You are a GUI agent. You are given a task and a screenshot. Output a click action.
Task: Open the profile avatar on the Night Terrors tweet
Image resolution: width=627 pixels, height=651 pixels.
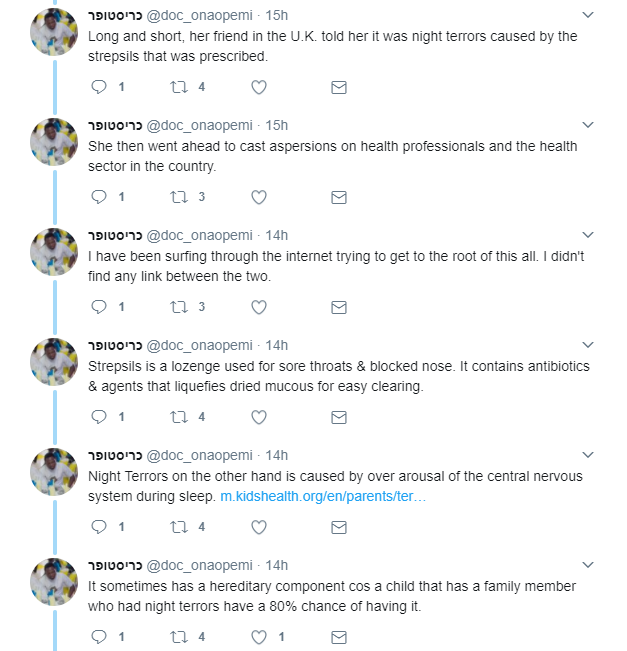pos(54,472)
